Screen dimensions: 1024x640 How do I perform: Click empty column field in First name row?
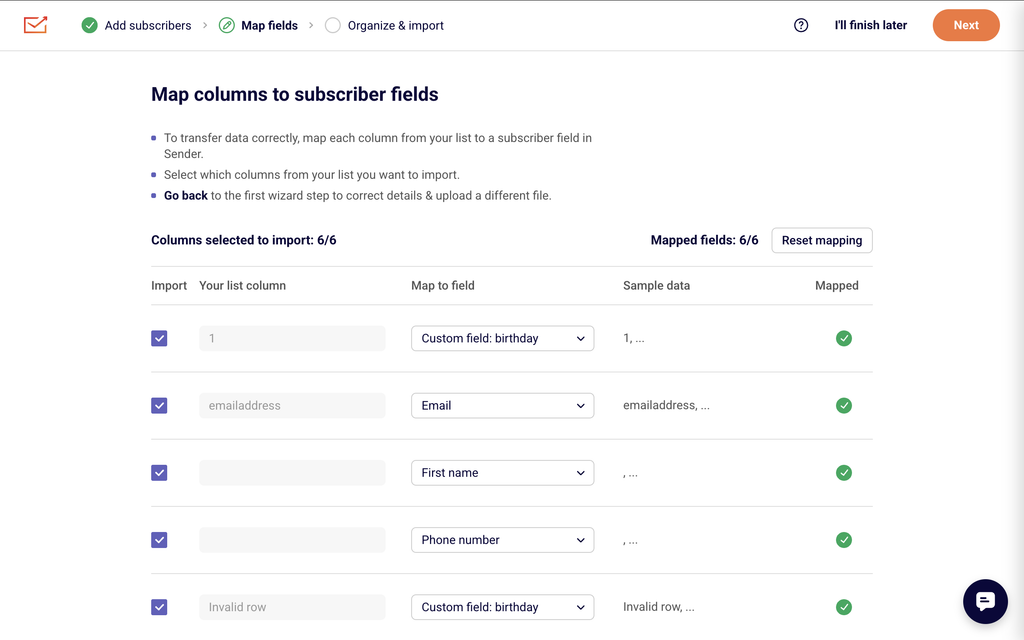tap(292, 473)
